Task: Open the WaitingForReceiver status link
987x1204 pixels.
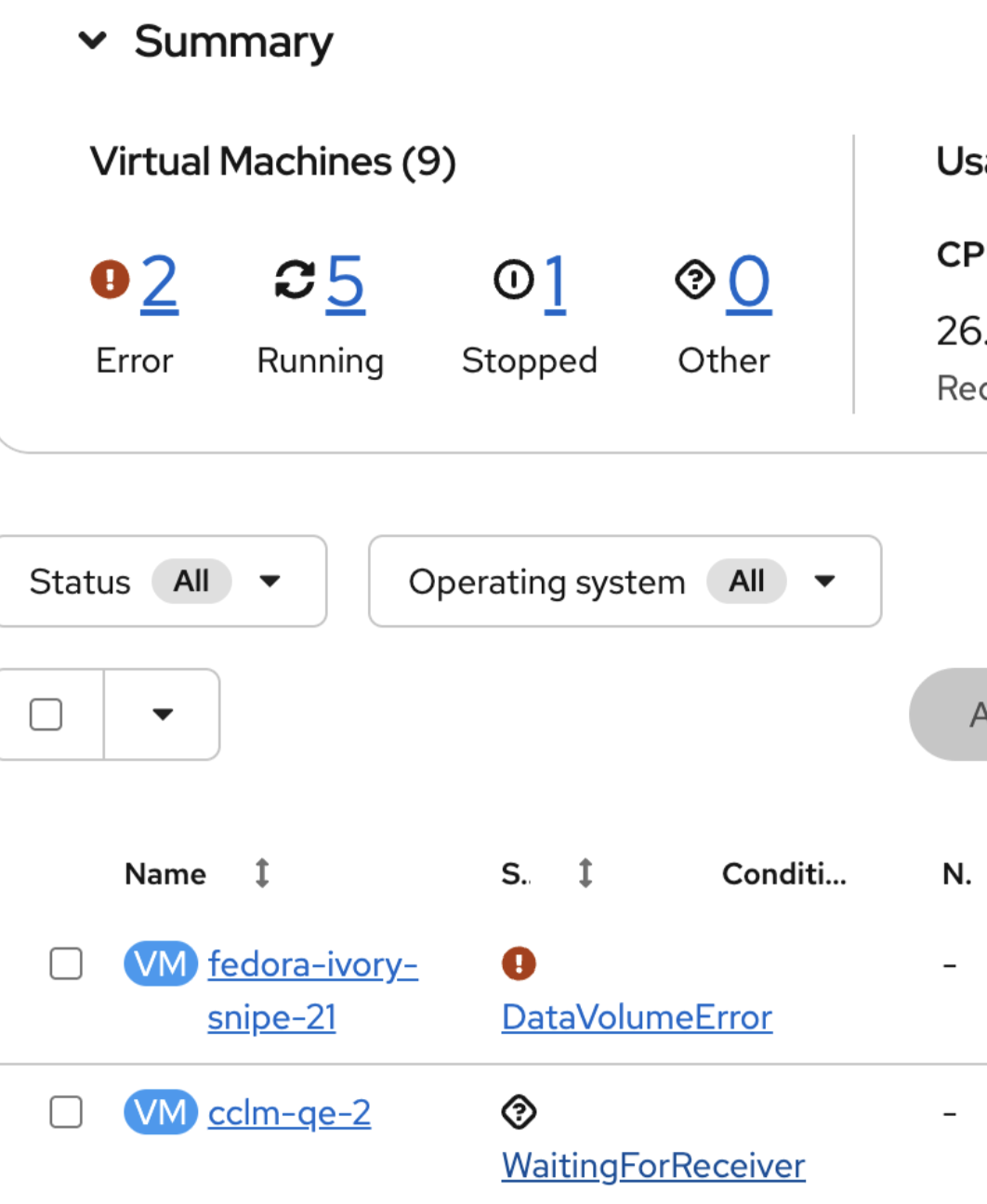Action: 653,1166
